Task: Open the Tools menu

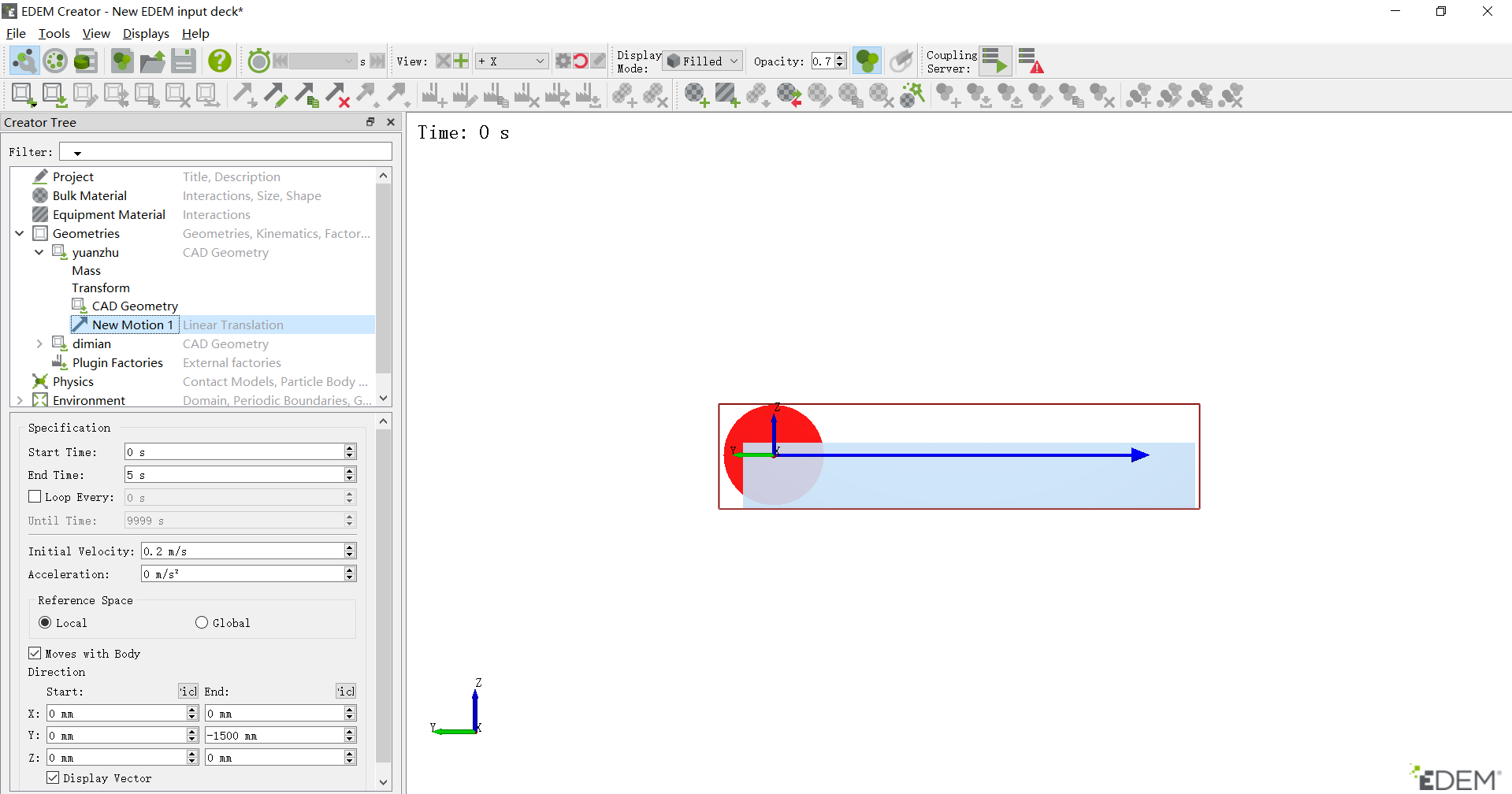Action: click(54, 33)
